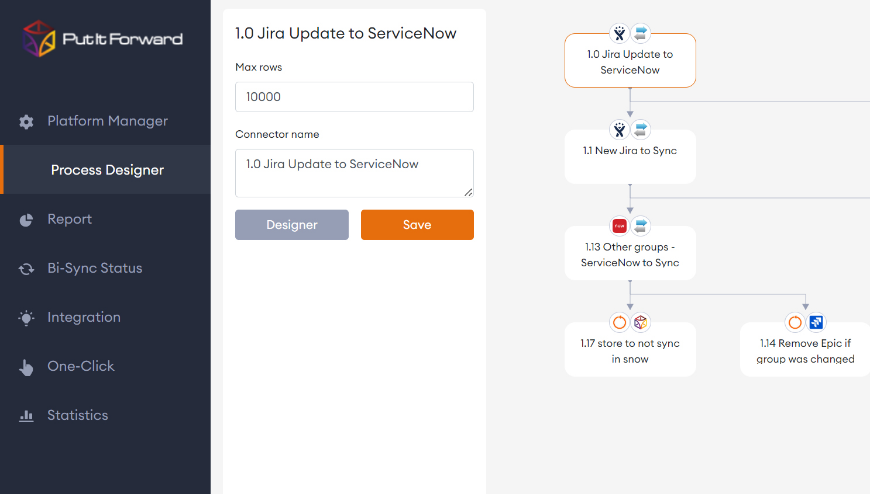This screenshot has height=494, width=870.
Task: Click the One-Click pointing hand icon
Action: click(27, 367)
